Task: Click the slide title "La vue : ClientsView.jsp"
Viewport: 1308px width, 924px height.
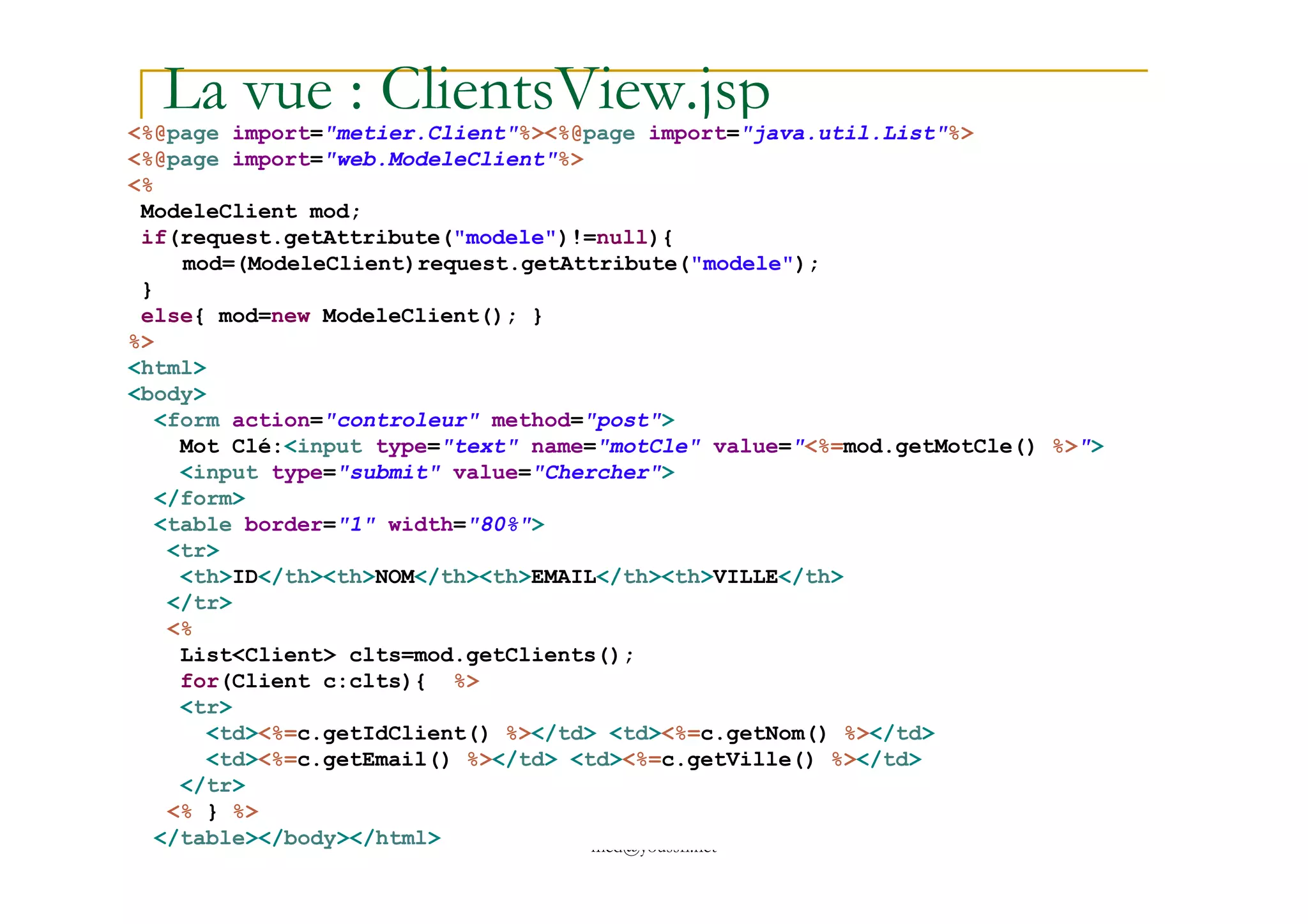Action: click(x=466, y=91)
